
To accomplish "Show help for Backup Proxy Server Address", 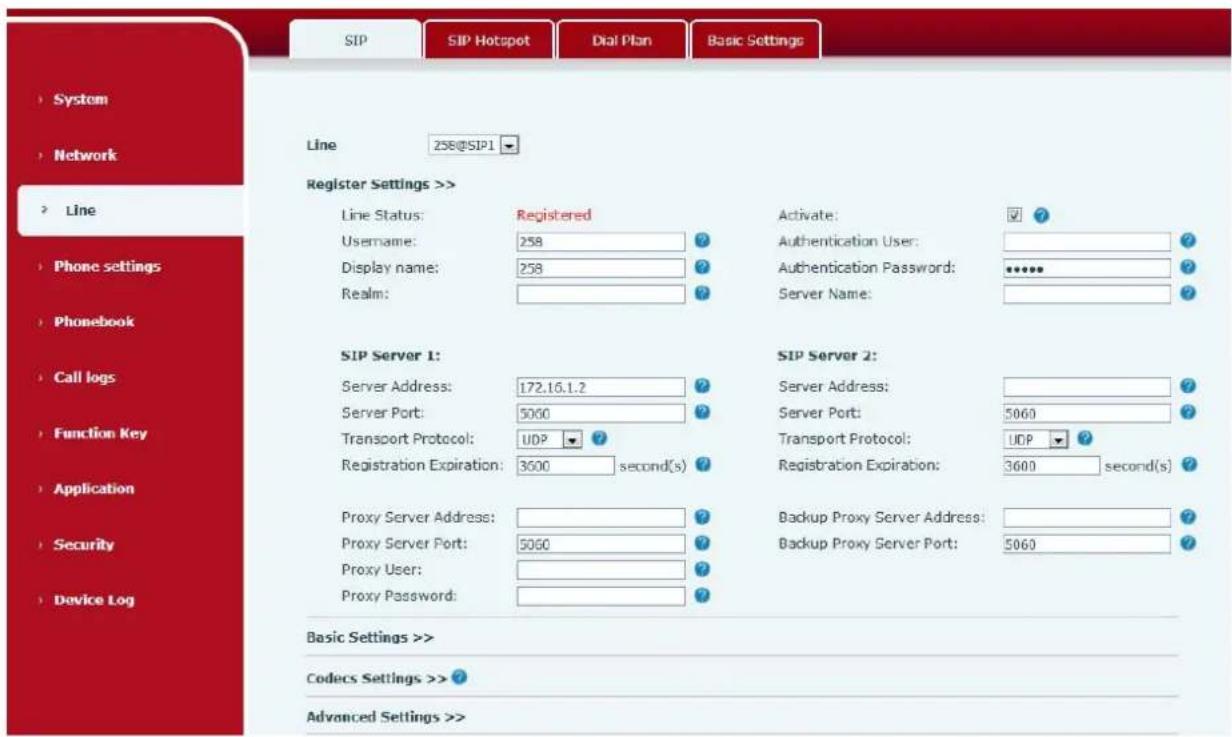I will coord(1187,517).
